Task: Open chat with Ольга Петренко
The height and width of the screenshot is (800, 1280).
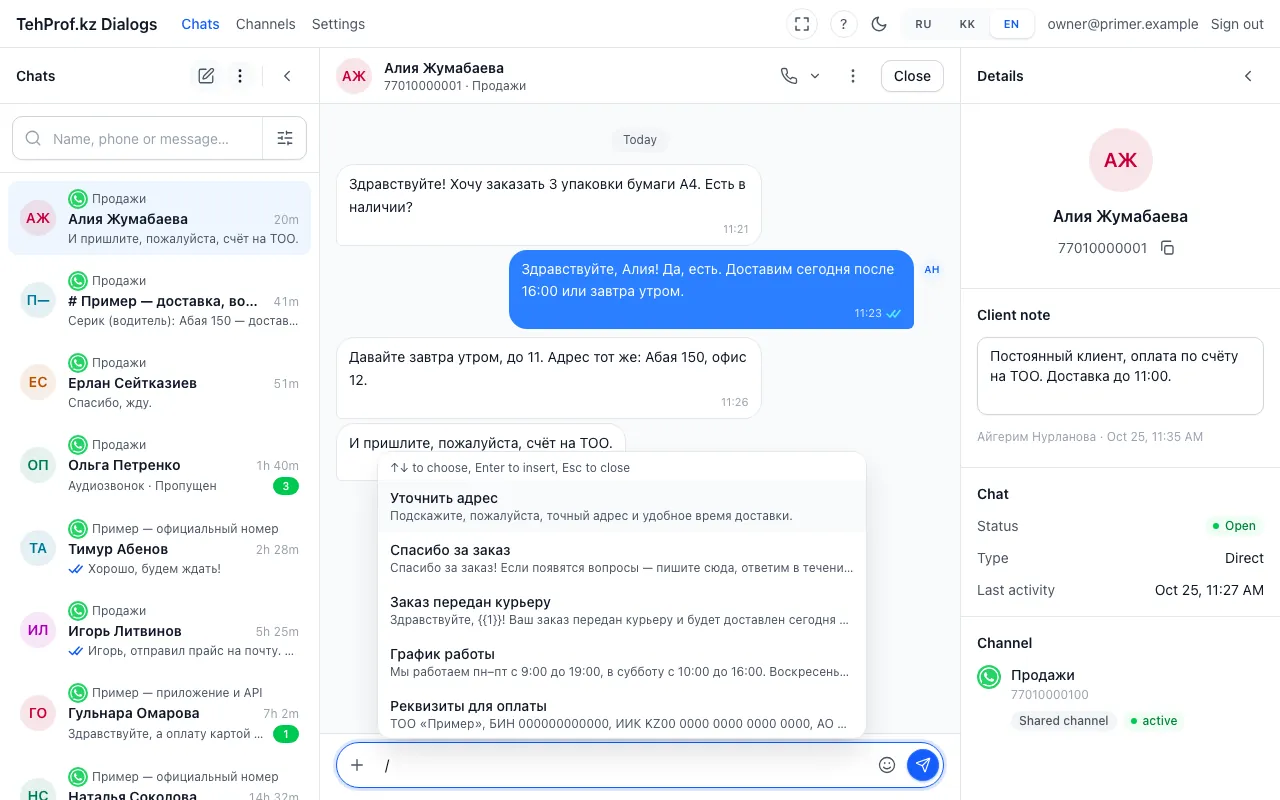Action: 160,464
